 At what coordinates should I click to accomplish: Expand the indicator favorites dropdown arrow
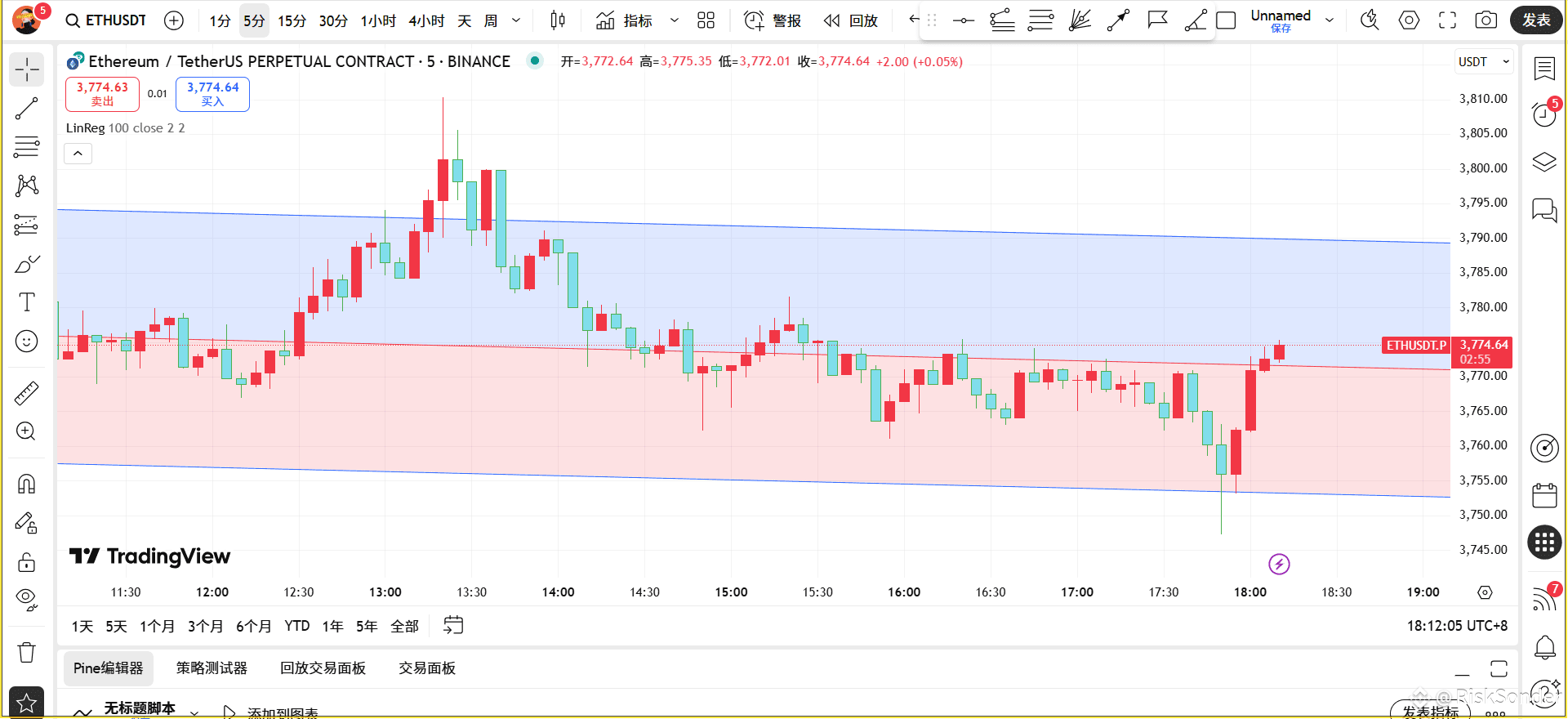(x=675, y=20)
